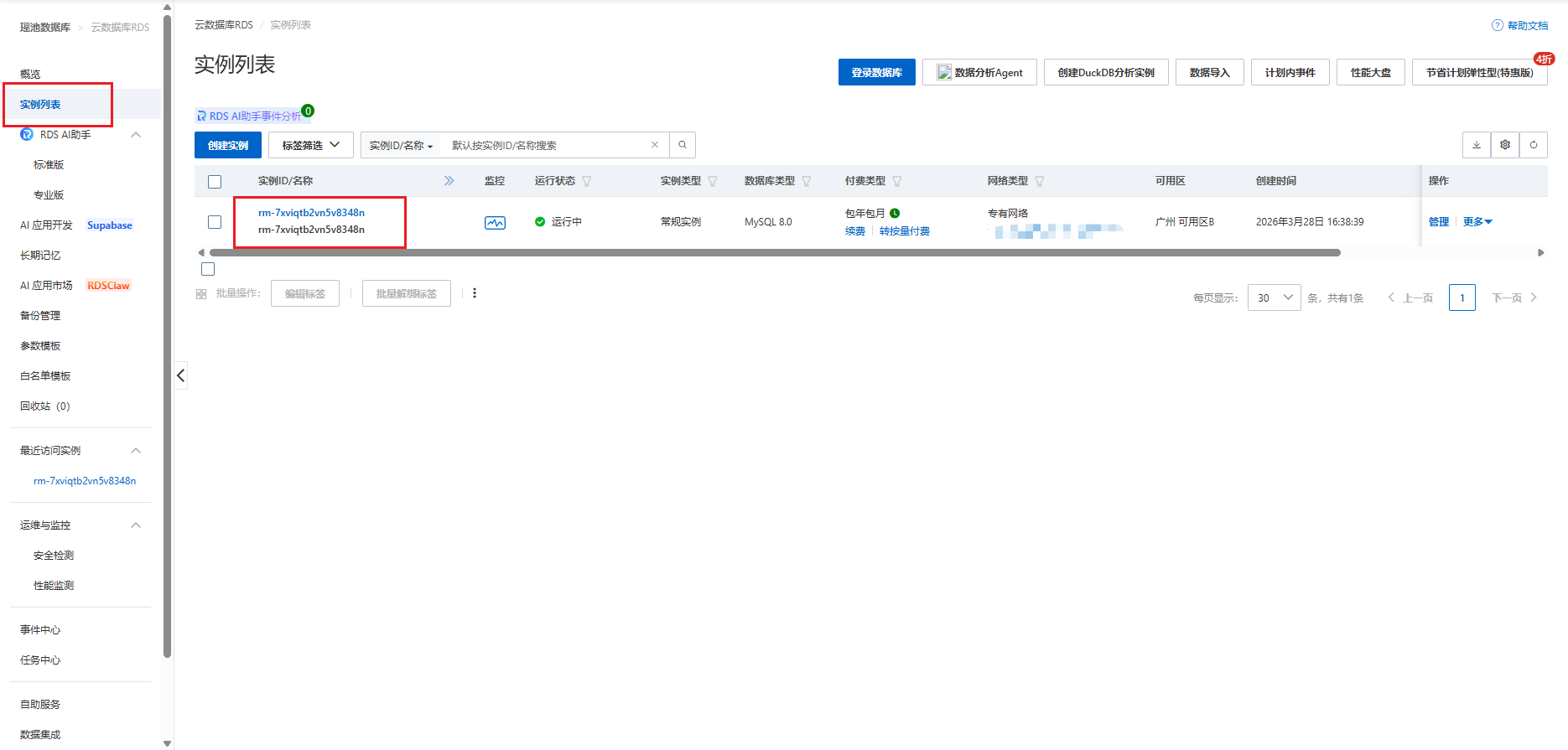This screenshot has width=1568, height=750.
Task: Click the batch operations more dots icon
Action: (475, 293)
